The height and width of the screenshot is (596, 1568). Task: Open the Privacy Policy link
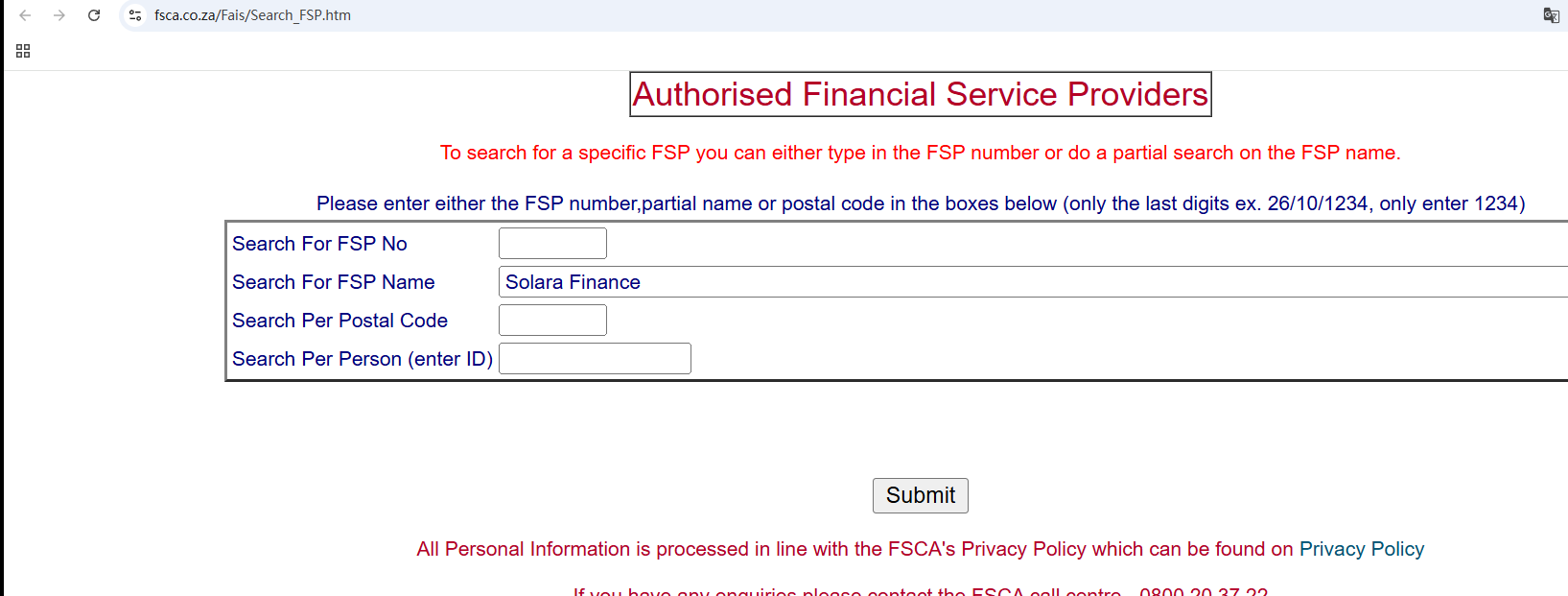point(1361,549)
